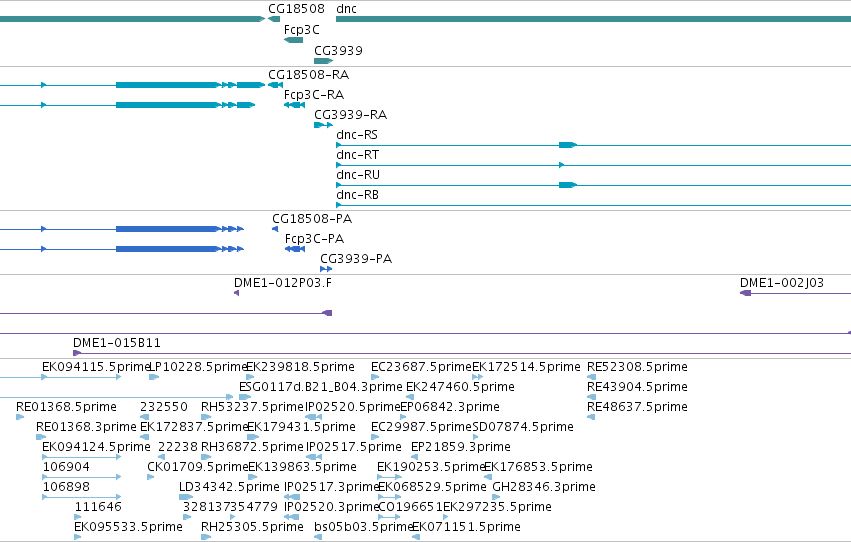The height and width of the screenshot is (542, 851).
Task: Click the RH25305.5prime EST label
Action: tap(252, 528)
